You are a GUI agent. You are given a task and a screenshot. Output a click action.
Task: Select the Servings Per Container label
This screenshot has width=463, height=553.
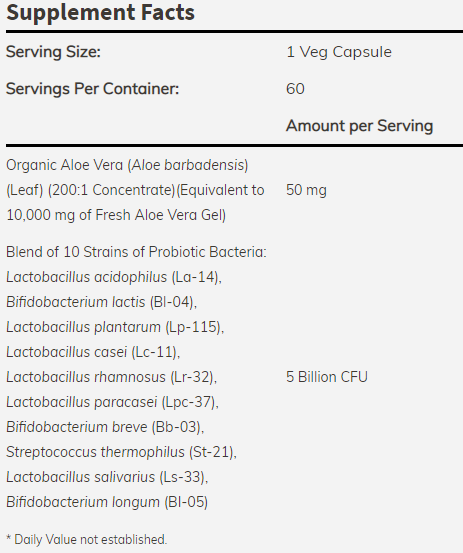92,89
